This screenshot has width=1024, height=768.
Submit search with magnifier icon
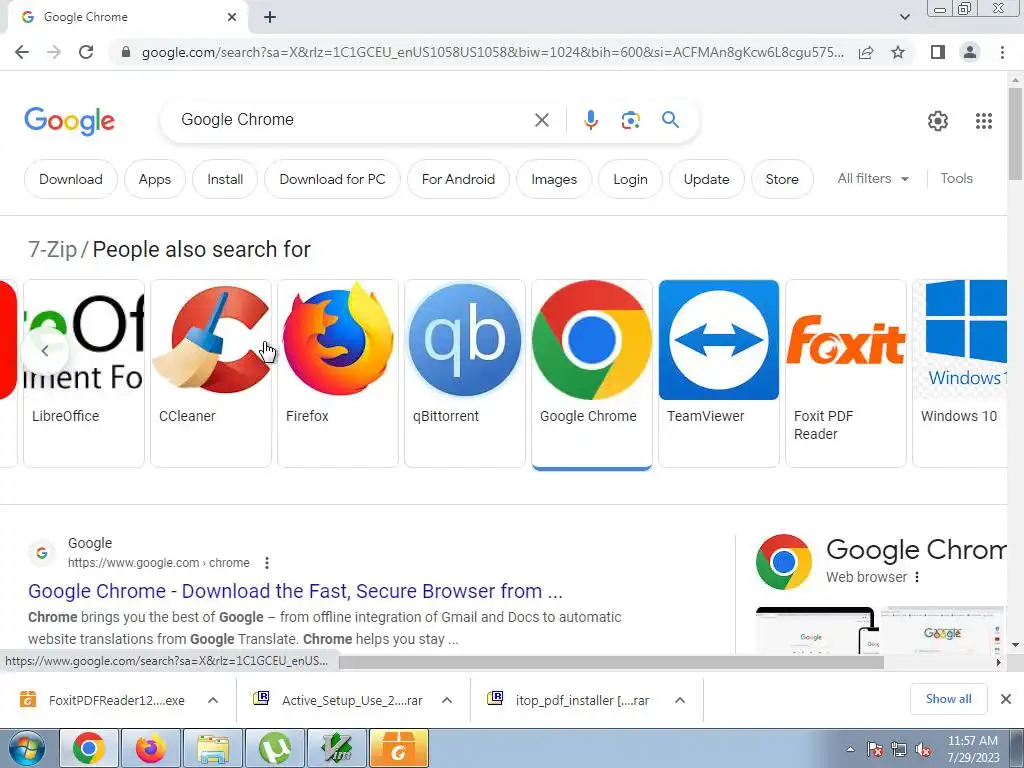pyautogui.click(x=670, y=120)
